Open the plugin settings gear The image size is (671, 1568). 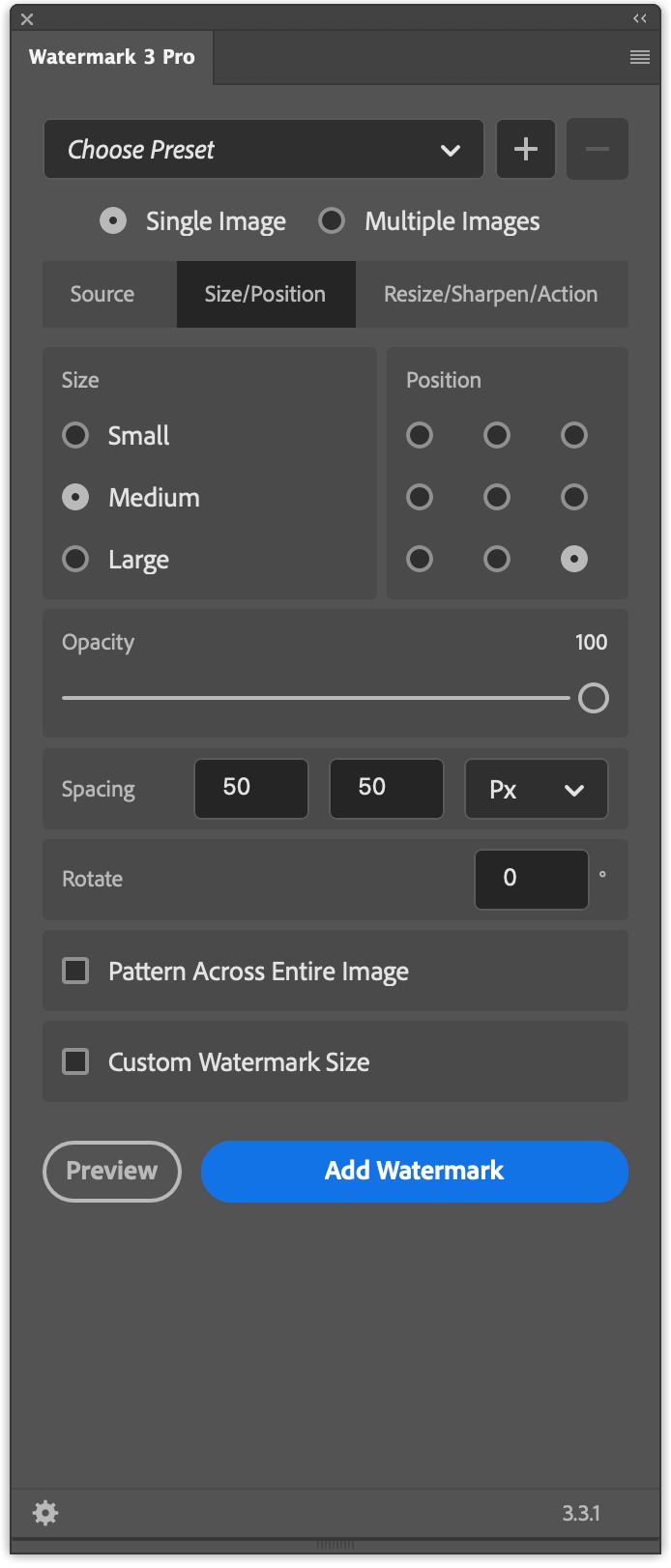[44, 1513]
